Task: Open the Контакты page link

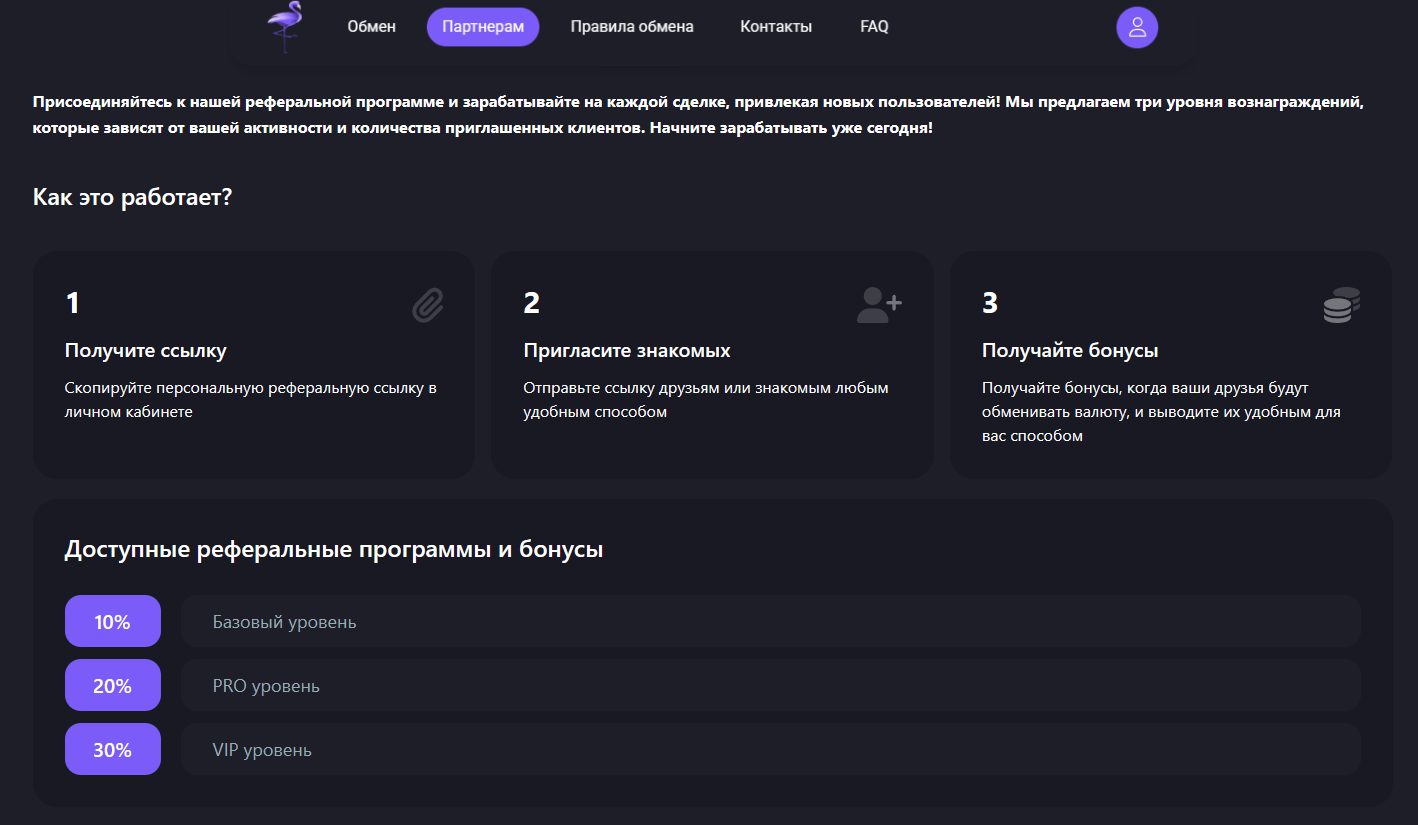Action: coord(776,27)
